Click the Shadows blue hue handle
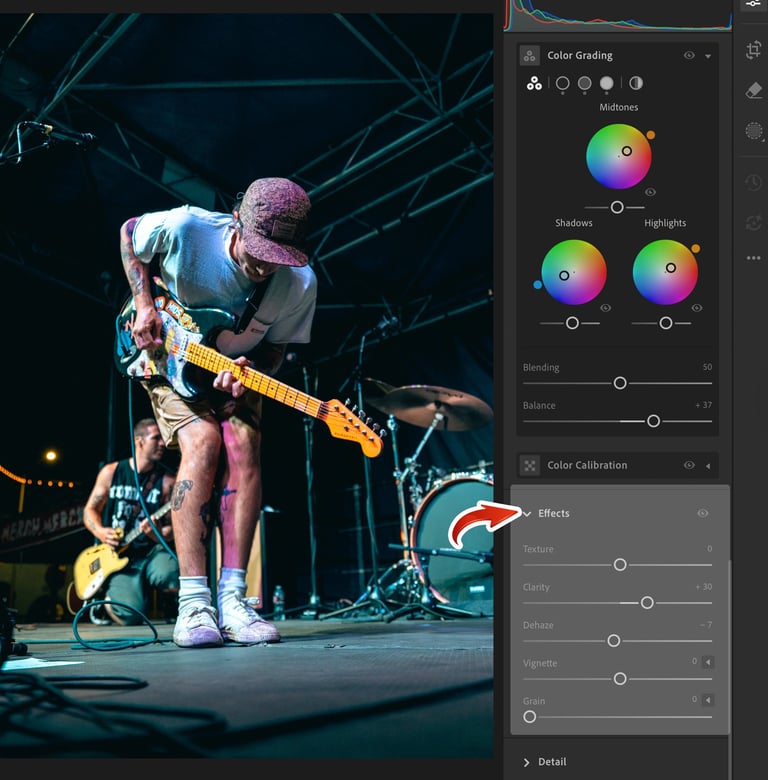The width and height of the screenshot is (768, 780). (x=537, y=285)
